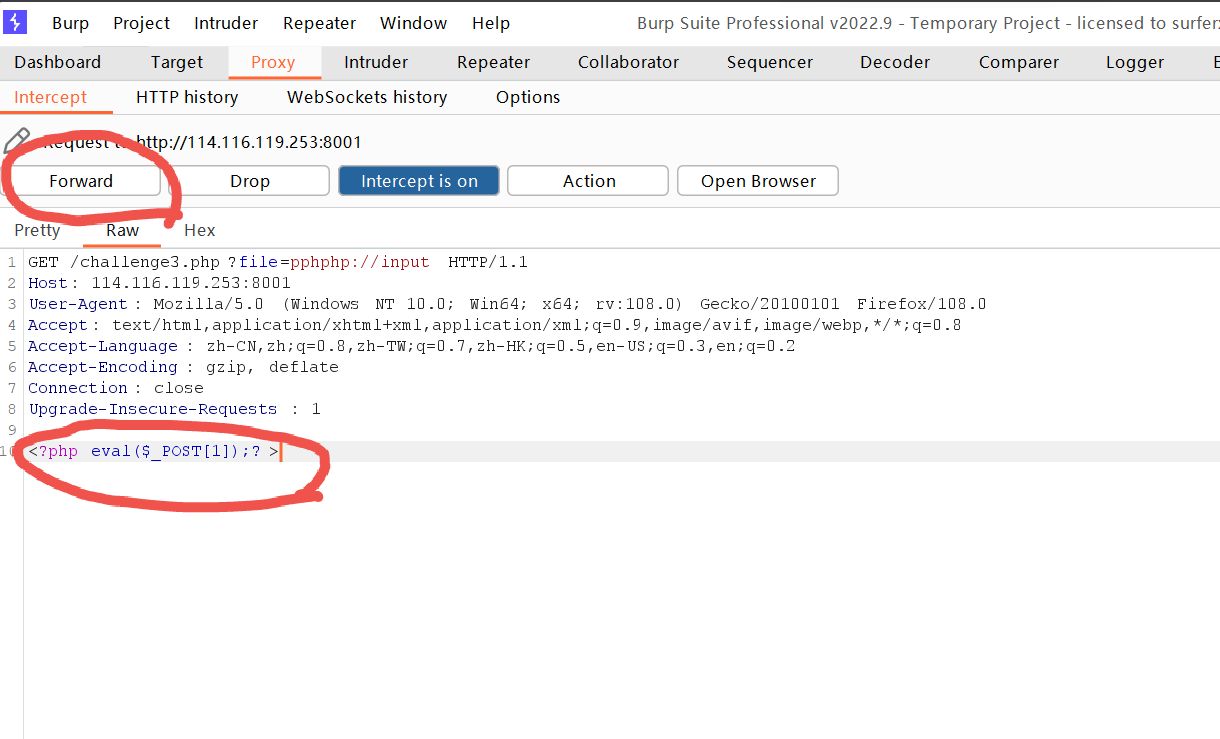Click the Open Browser button

pyautogui.click(x=758, y=181)
